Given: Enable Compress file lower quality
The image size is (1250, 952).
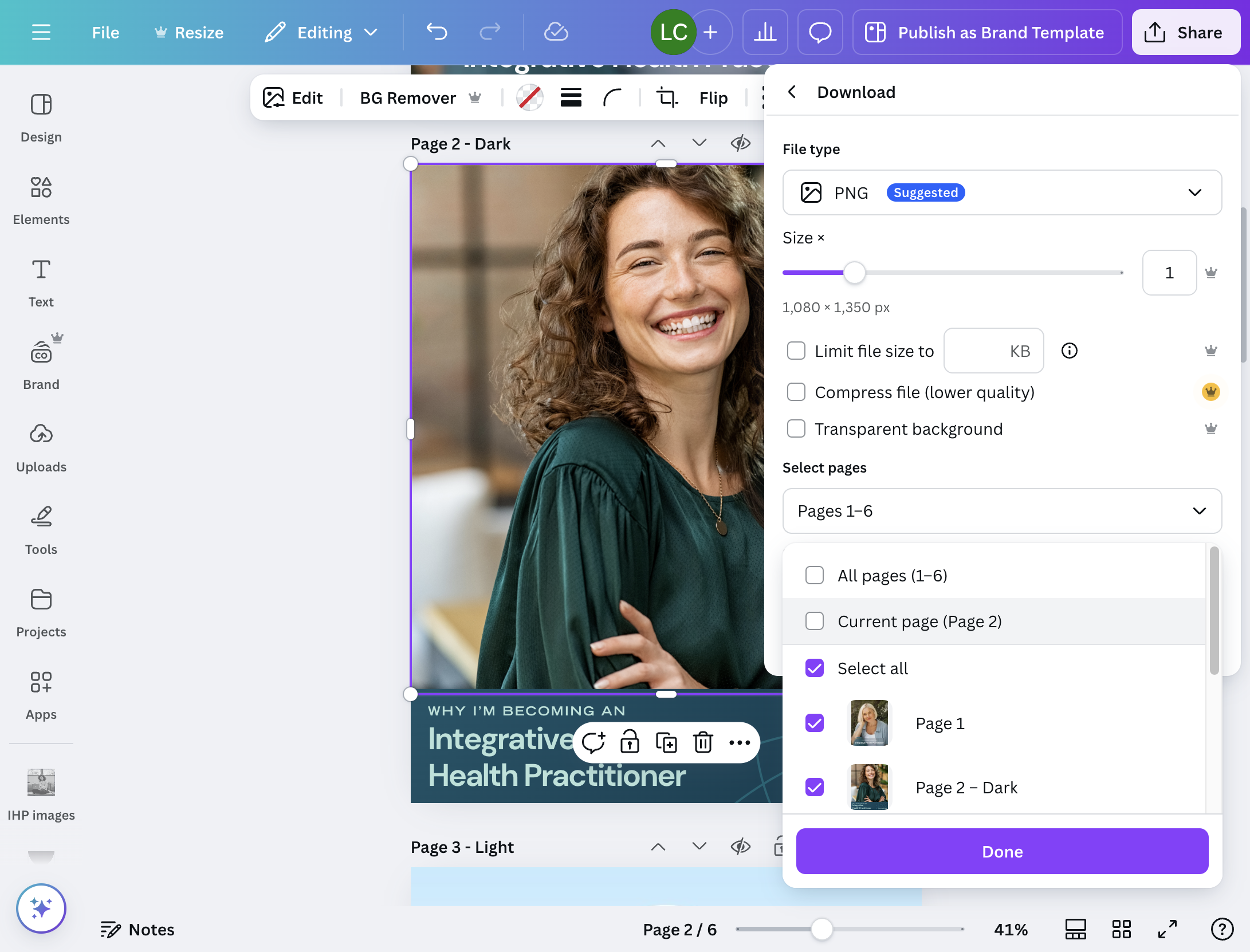Looking at the screenshot, I should pos(796,392).
